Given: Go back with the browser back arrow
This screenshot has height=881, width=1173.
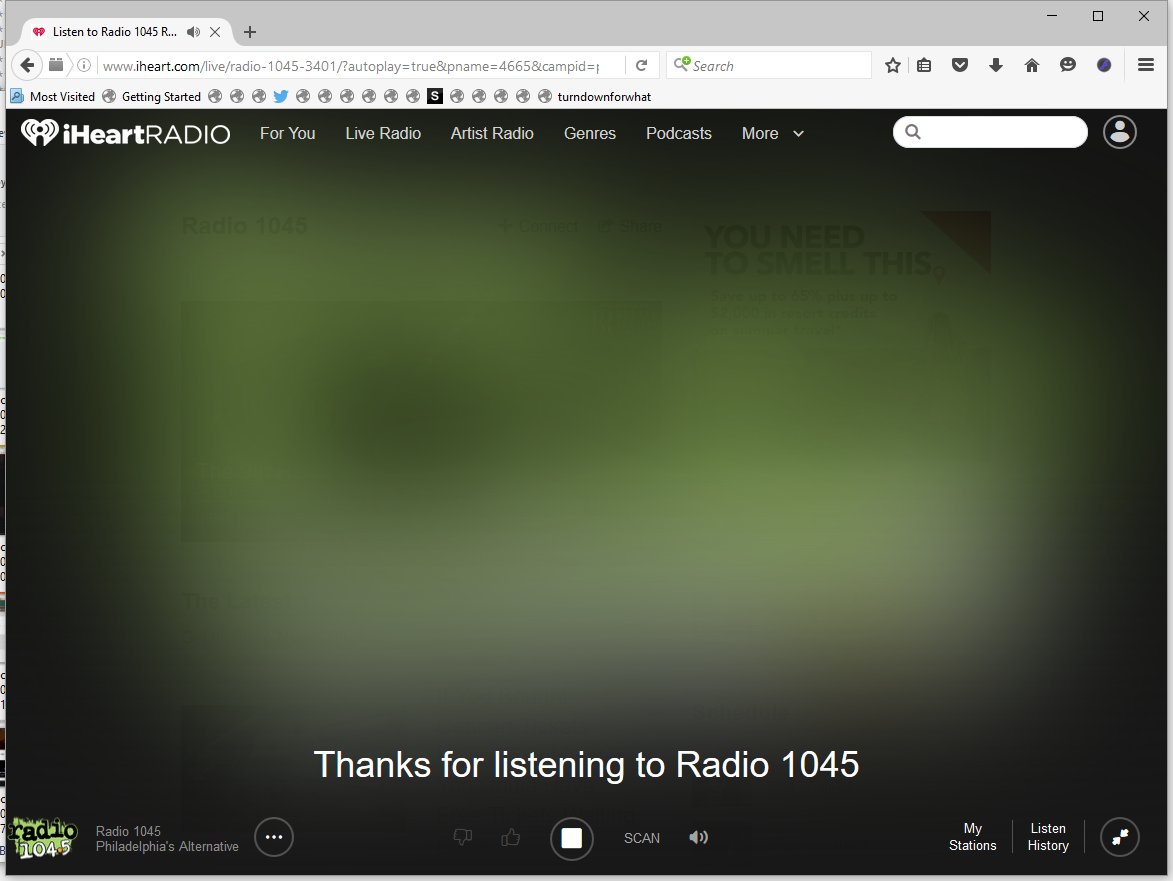Looking at the screenshot, I should (x=28, y=65).
